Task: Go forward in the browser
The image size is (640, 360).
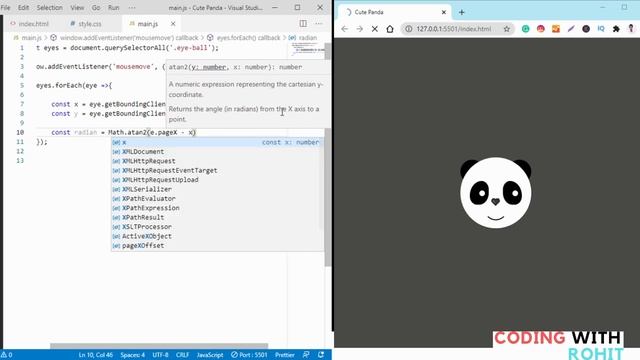Action: pos(360,29)
